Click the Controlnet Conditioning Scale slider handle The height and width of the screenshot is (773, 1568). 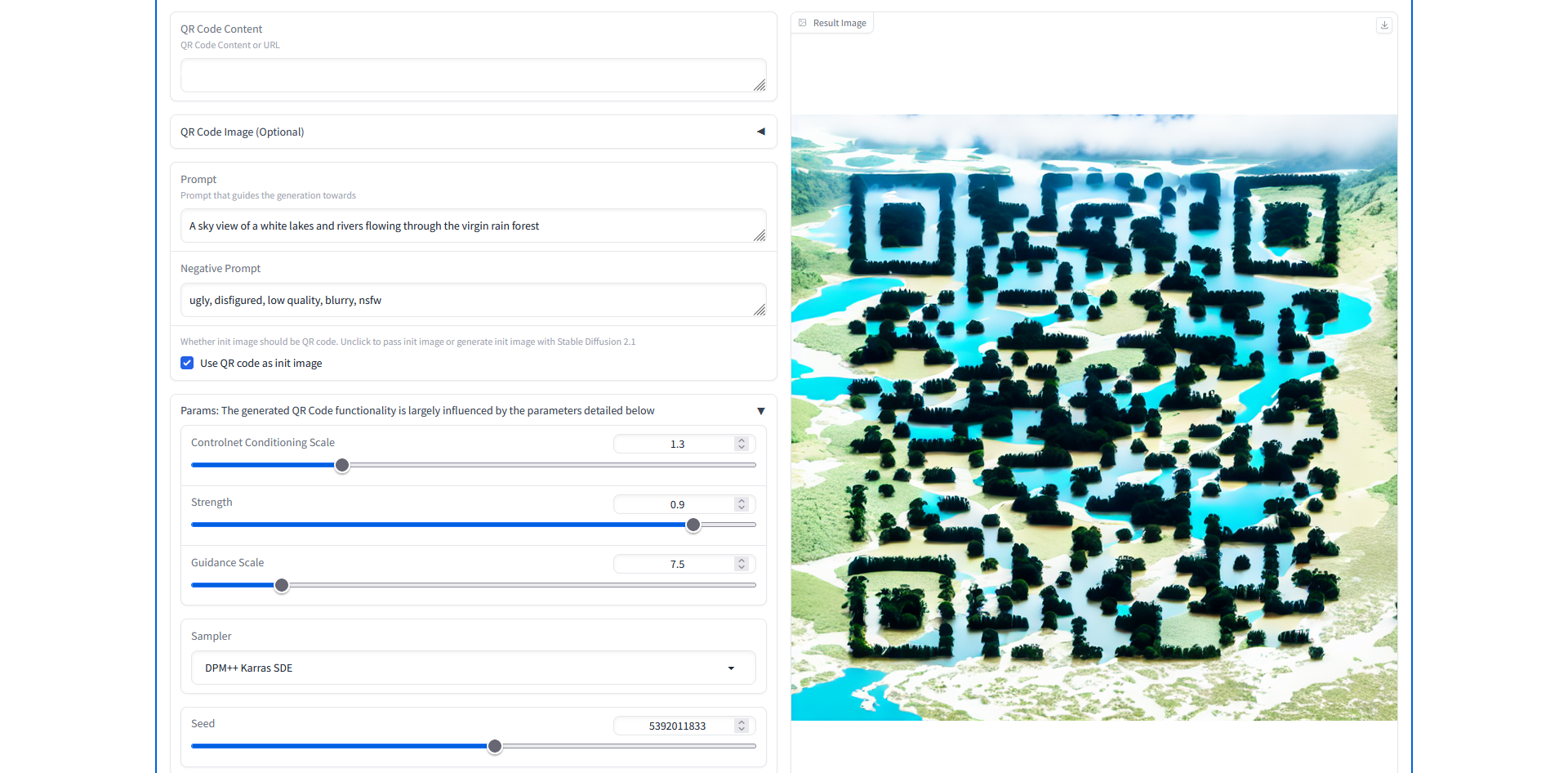pyautogui.click(x=342, y=465)
